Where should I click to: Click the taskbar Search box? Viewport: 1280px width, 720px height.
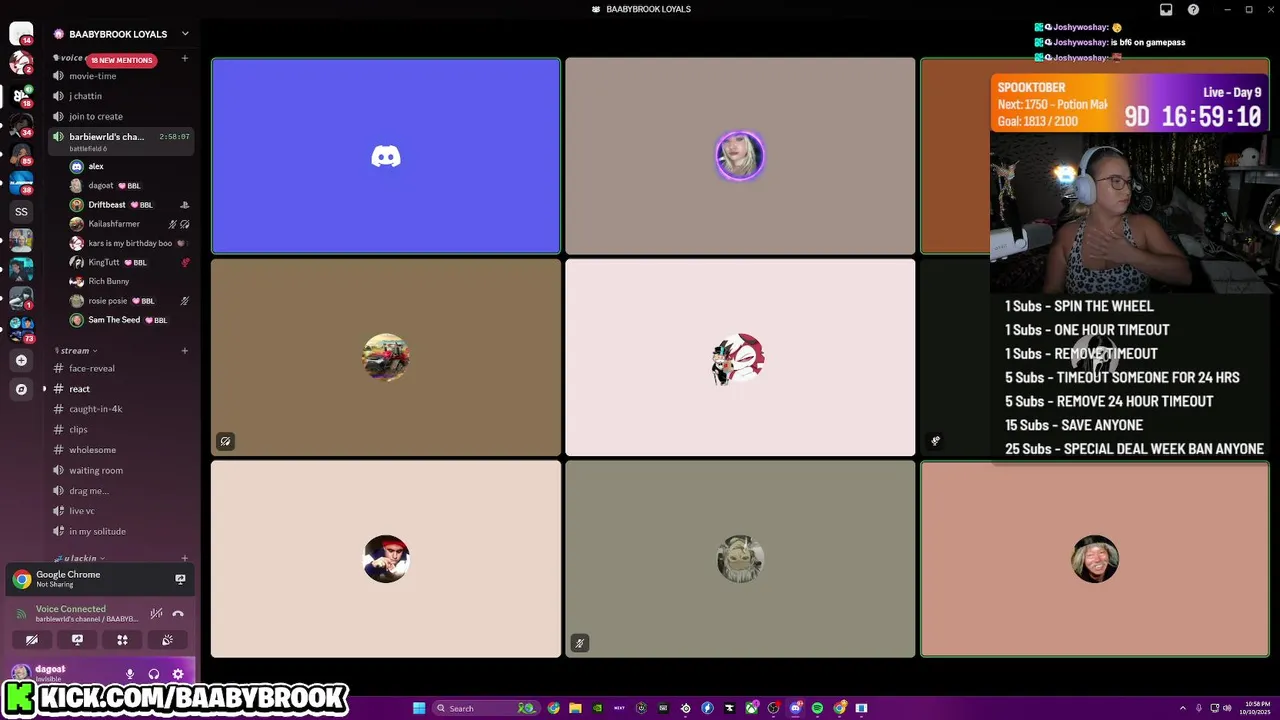[x=486, y=708]
